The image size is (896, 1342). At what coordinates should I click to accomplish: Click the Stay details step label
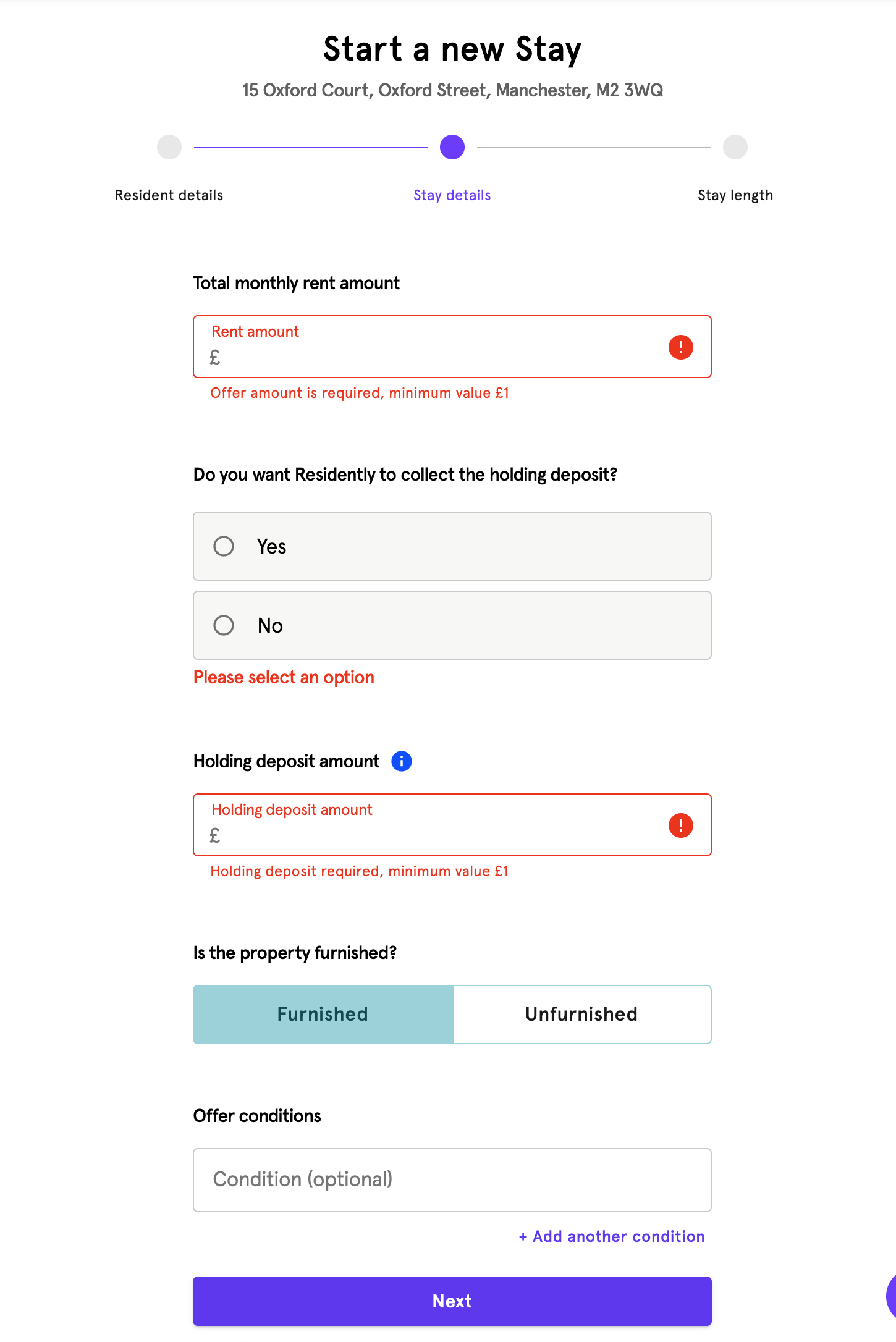pyautogui.click(x=452, y=195)
